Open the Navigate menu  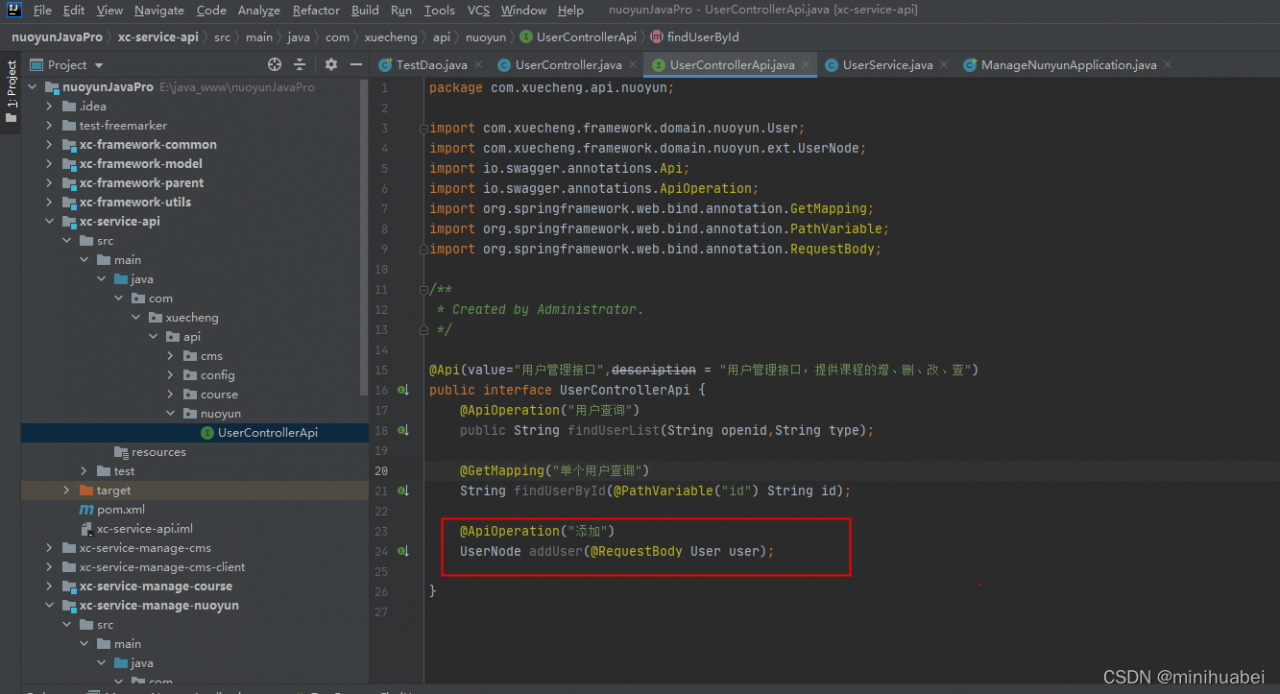pyautogui.click(x=159, y=10)
